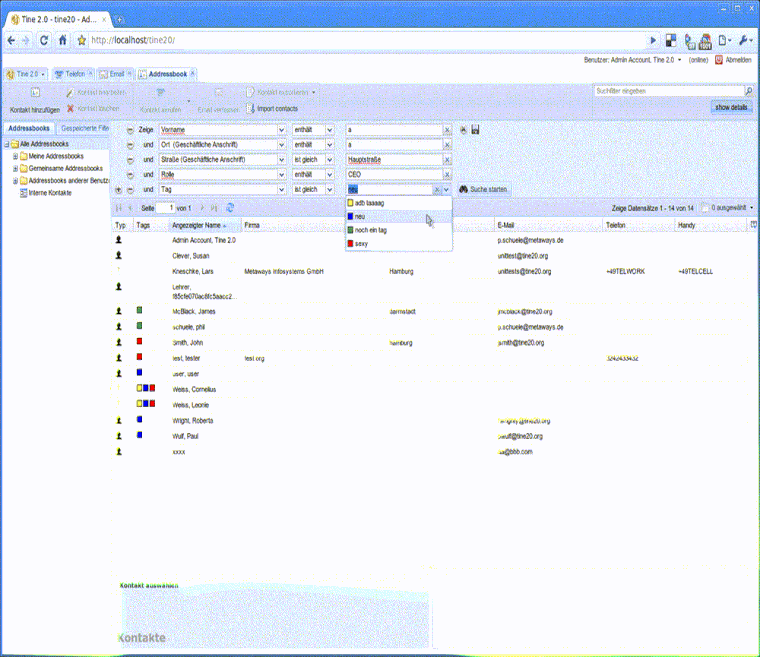Click the add filter row plus icon

[x=118, y=190]
